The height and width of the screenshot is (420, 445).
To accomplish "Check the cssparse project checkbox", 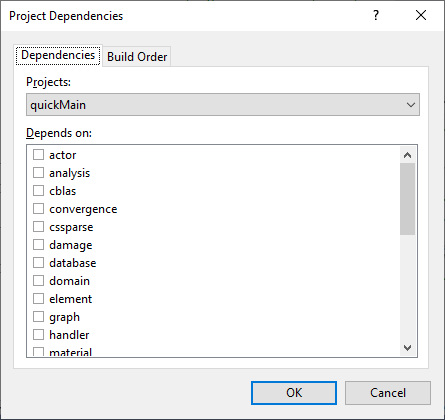I will pos(38,227).
